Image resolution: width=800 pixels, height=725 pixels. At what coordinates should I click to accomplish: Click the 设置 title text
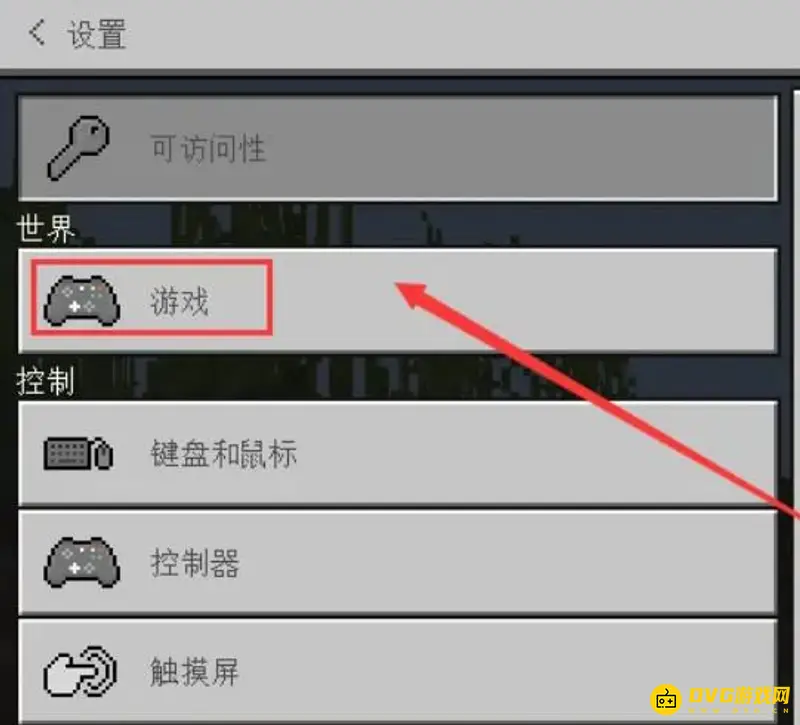point(97,34)
